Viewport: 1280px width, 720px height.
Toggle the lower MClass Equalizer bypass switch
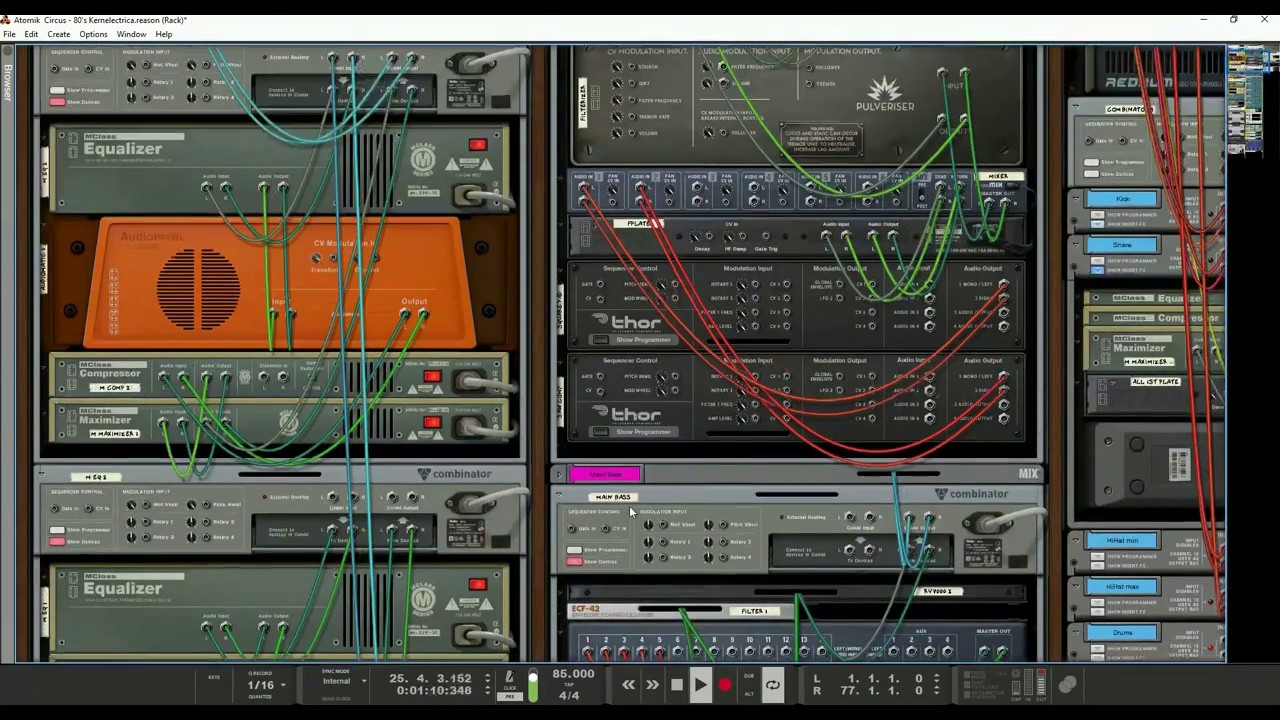[477, 584]
